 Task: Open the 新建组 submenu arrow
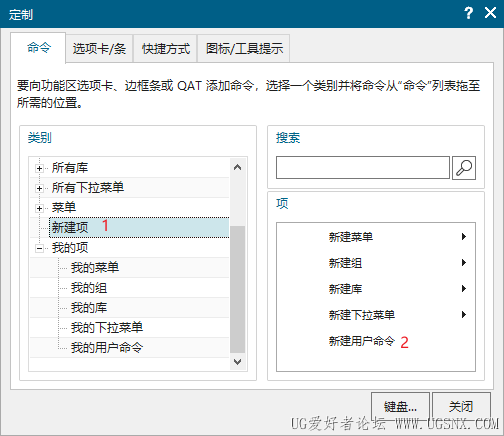pos(464,263)
